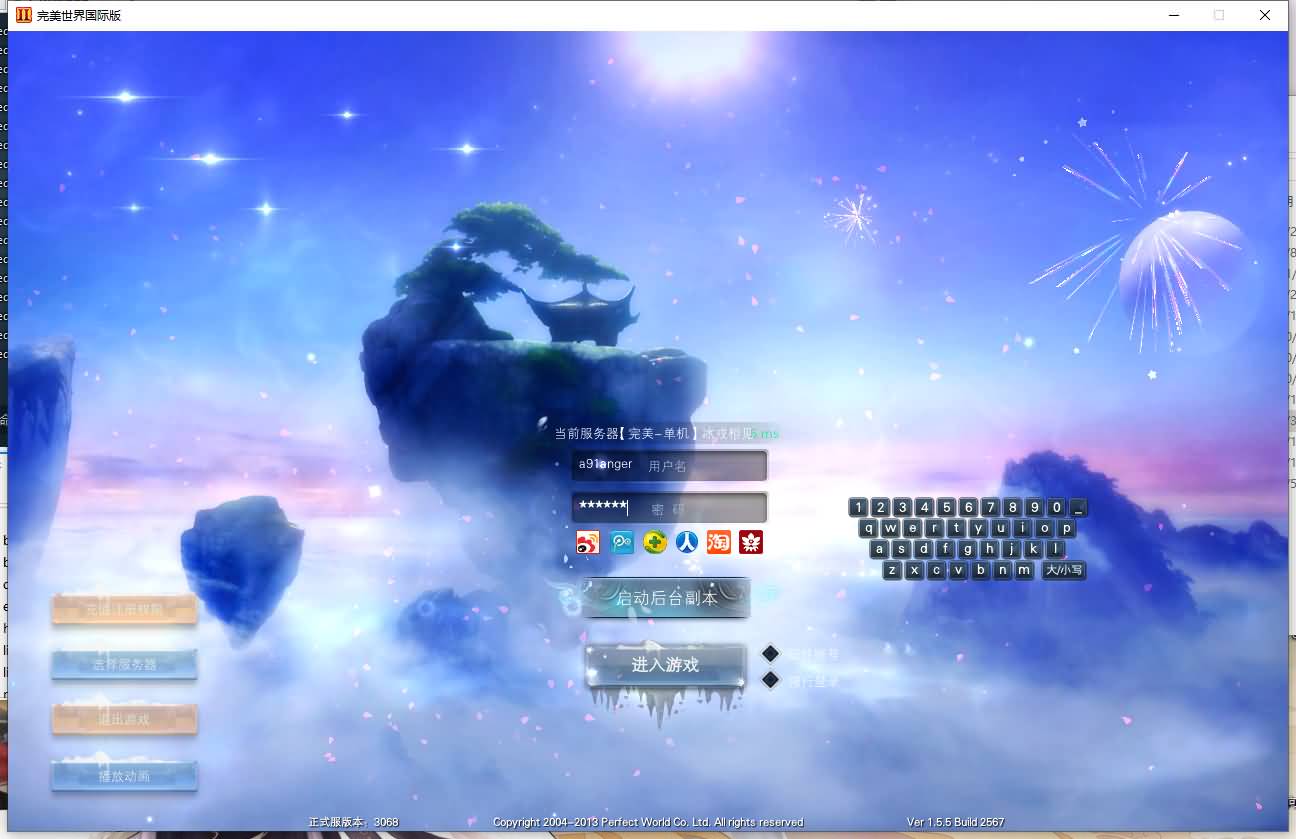The height and width of the screenshot is (839, 1296).
Task: Sign in with the Renren icon
Action: [686, 542]
